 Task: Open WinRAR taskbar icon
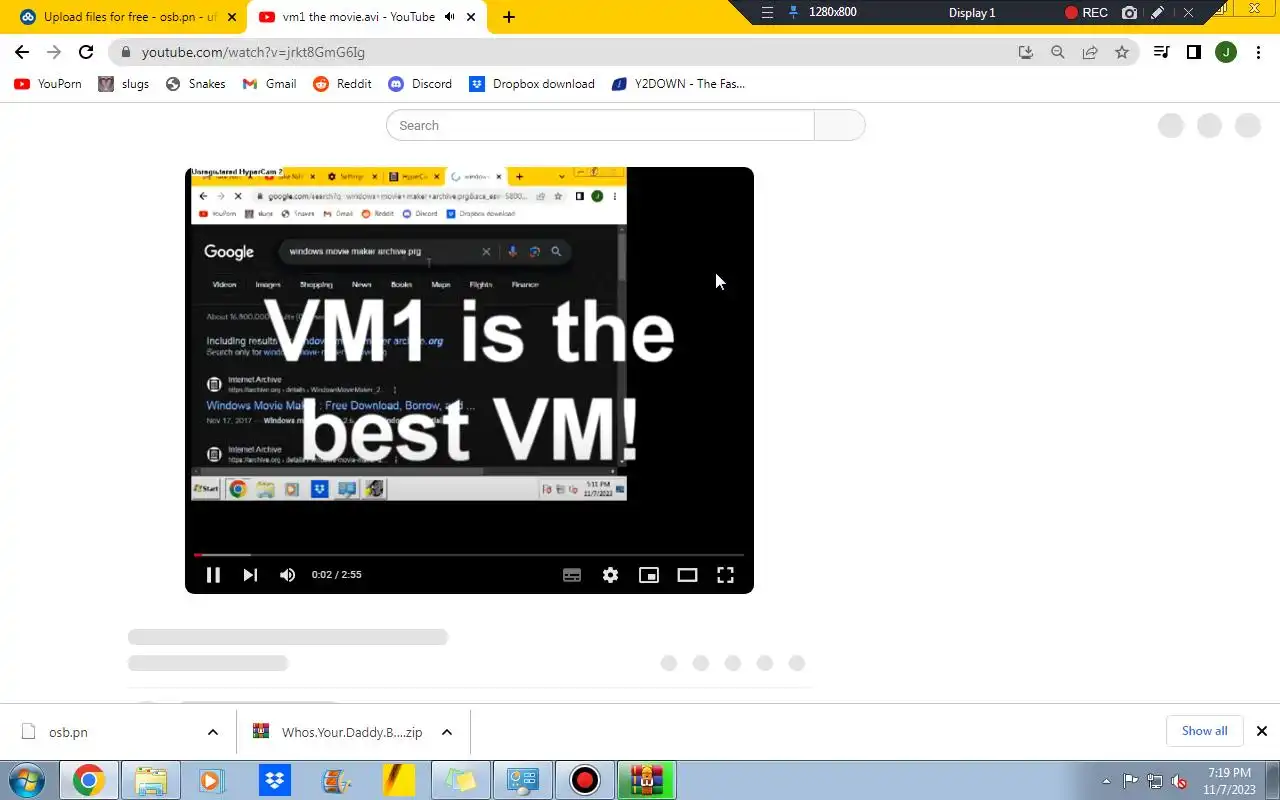pyautogui.click(x=646, y=780)
